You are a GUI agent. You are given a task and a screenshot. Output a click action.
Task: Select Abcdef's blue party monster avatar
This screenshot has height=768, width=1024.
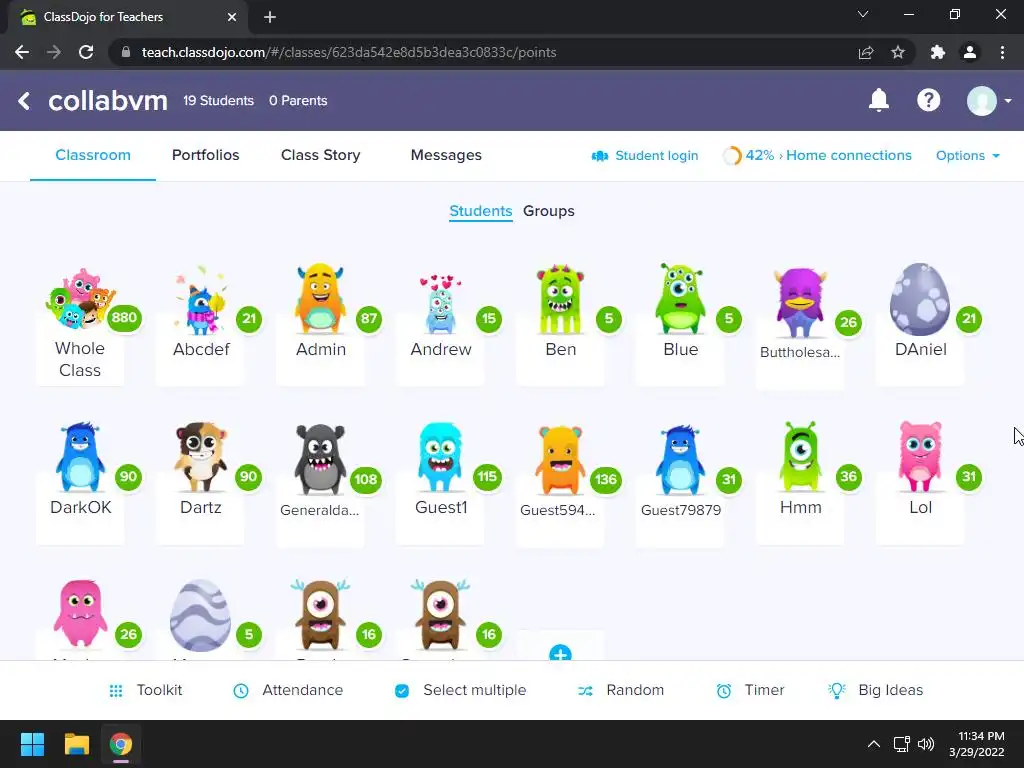pos(200,300)
